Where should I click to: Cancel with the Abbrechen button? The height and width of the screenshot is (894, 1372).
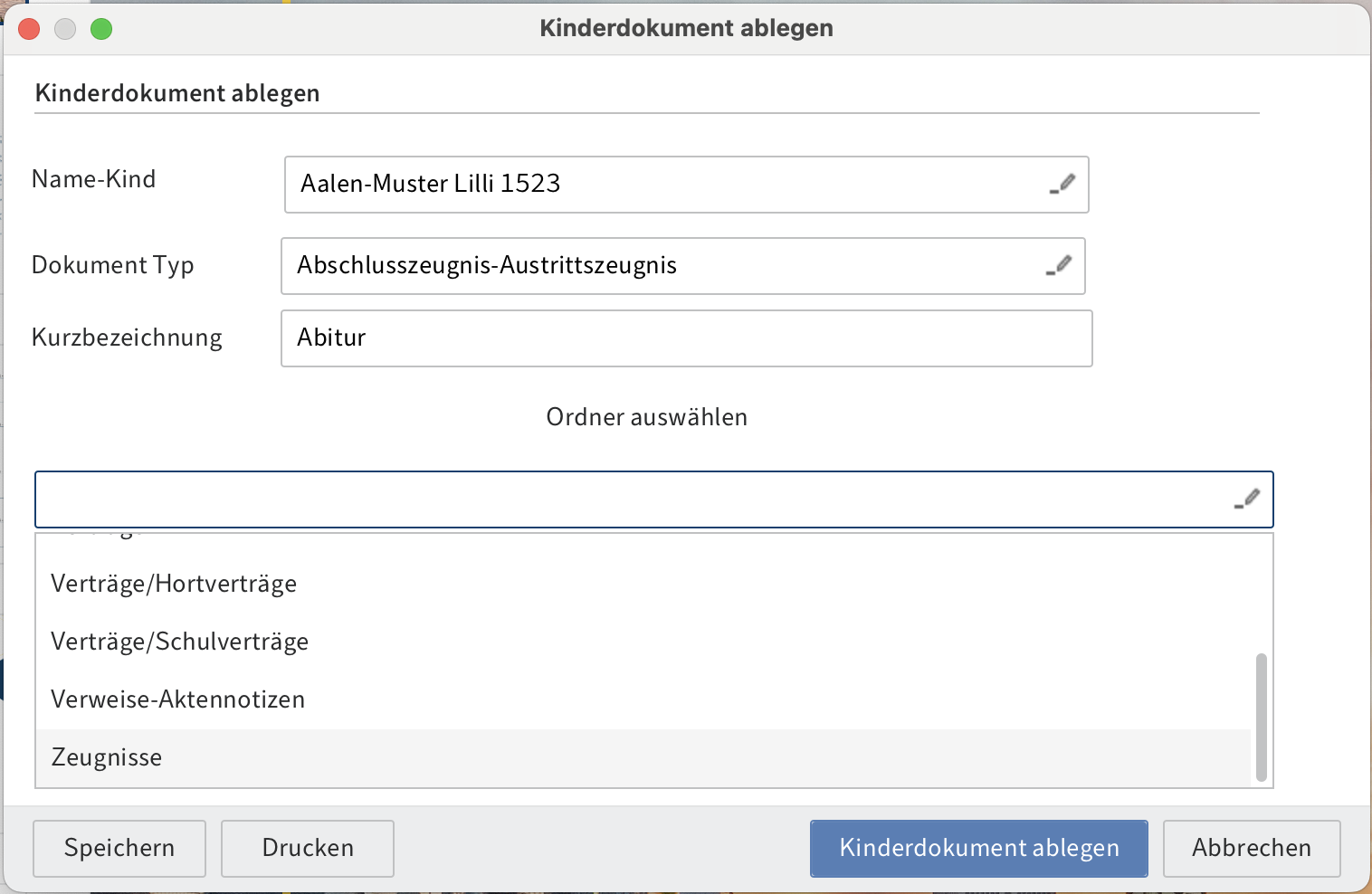click(x=1251, y=848)
